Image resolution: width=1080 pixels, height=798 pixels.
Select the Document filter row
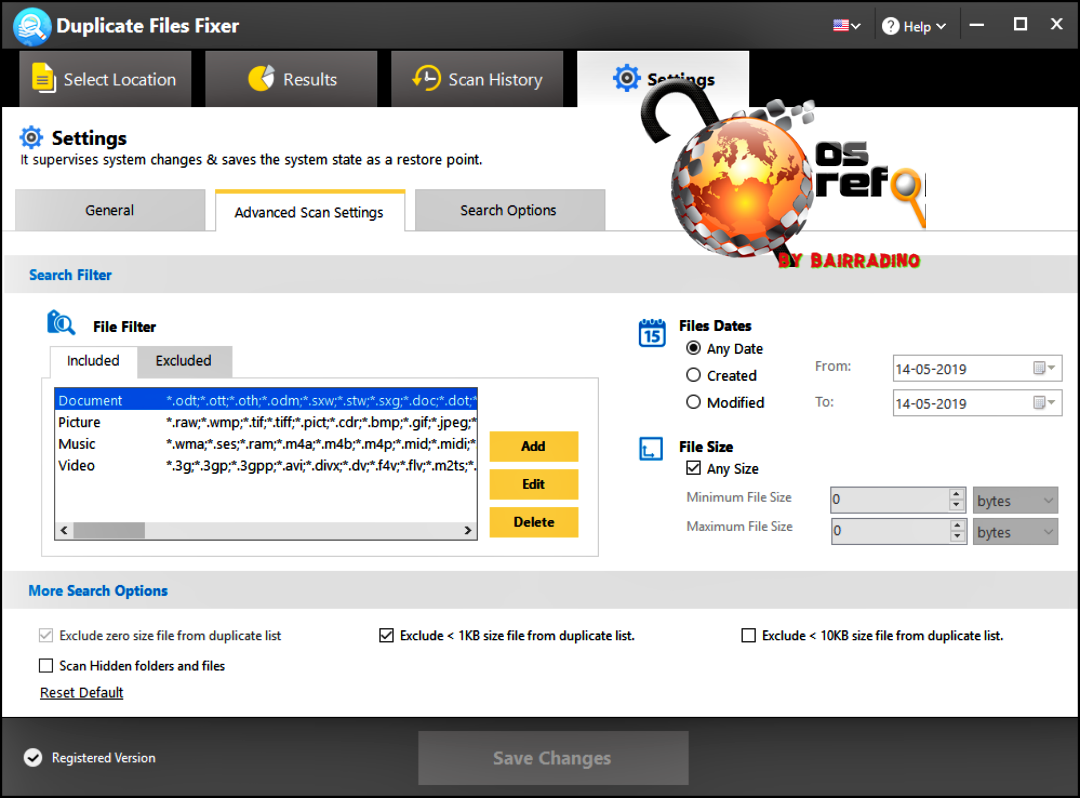pyautogui.click(x=266, y=400)
